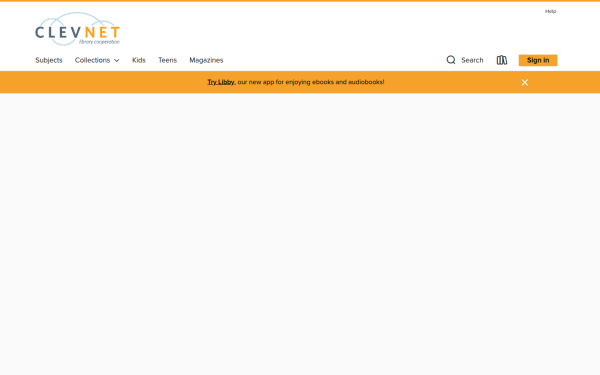This screenshot has width=600, height=375.
Task: Open the Magazines section
Action: click(x=206, y=60)
